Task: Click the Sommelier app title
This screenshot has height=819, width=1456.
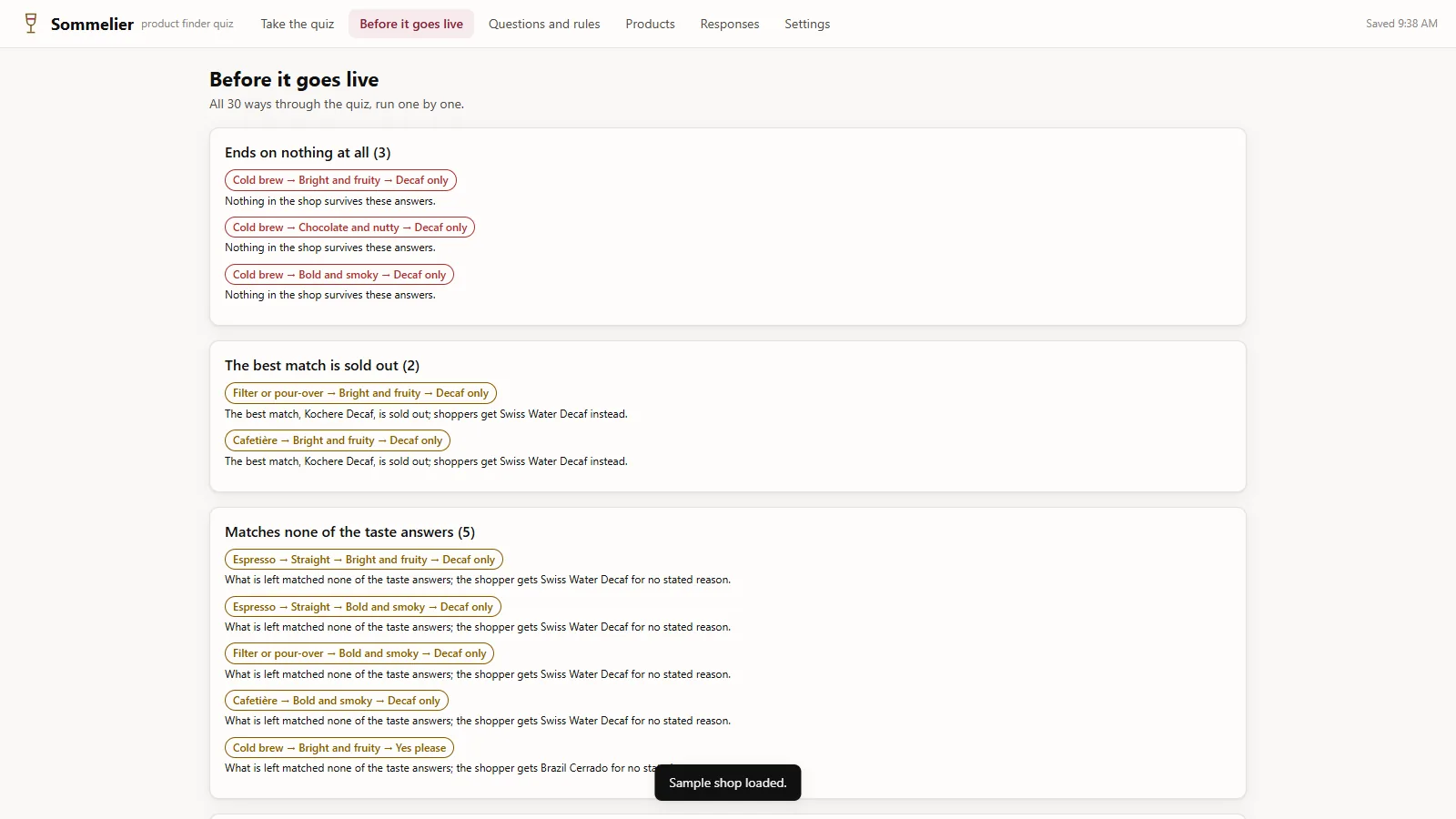Action: click(x=92, y=25)
